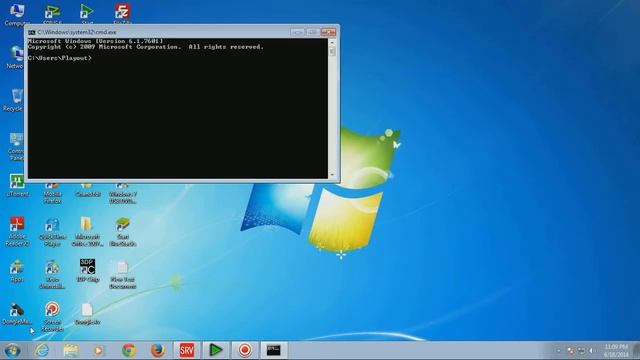The width and height of the screenshot is (640, 360).
Task: Launch the uTorrent desktop shortcut
Action: coord(17,185)
